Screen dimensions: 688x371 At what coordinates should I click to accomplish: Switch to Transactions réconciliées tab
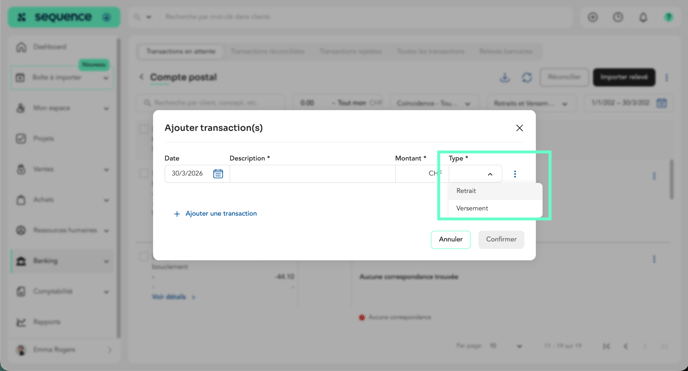coord(268,51)
